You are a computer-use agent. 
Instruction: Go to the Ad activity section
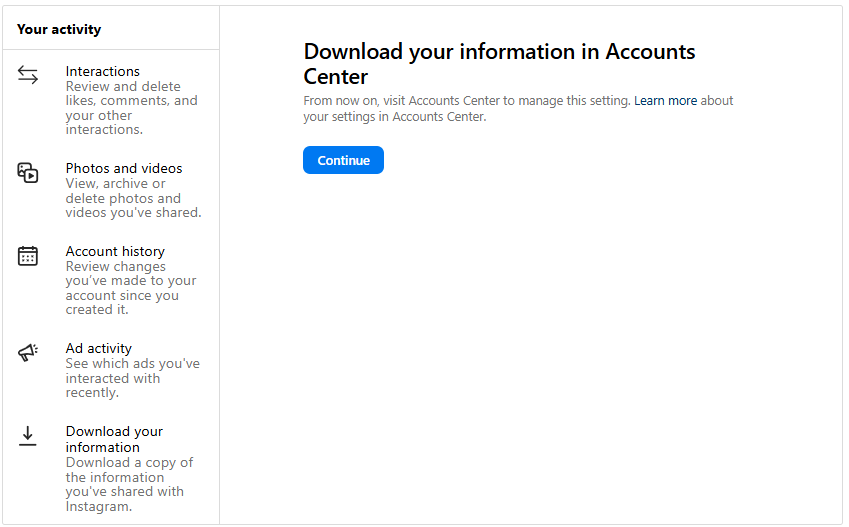[111, 370]
